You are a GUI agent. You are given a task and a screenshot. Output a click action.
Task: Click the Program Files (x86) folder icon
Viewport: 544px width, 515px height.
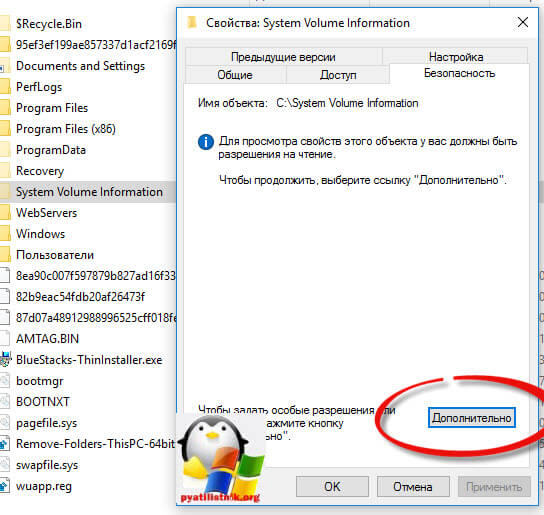tap(4, 129)
